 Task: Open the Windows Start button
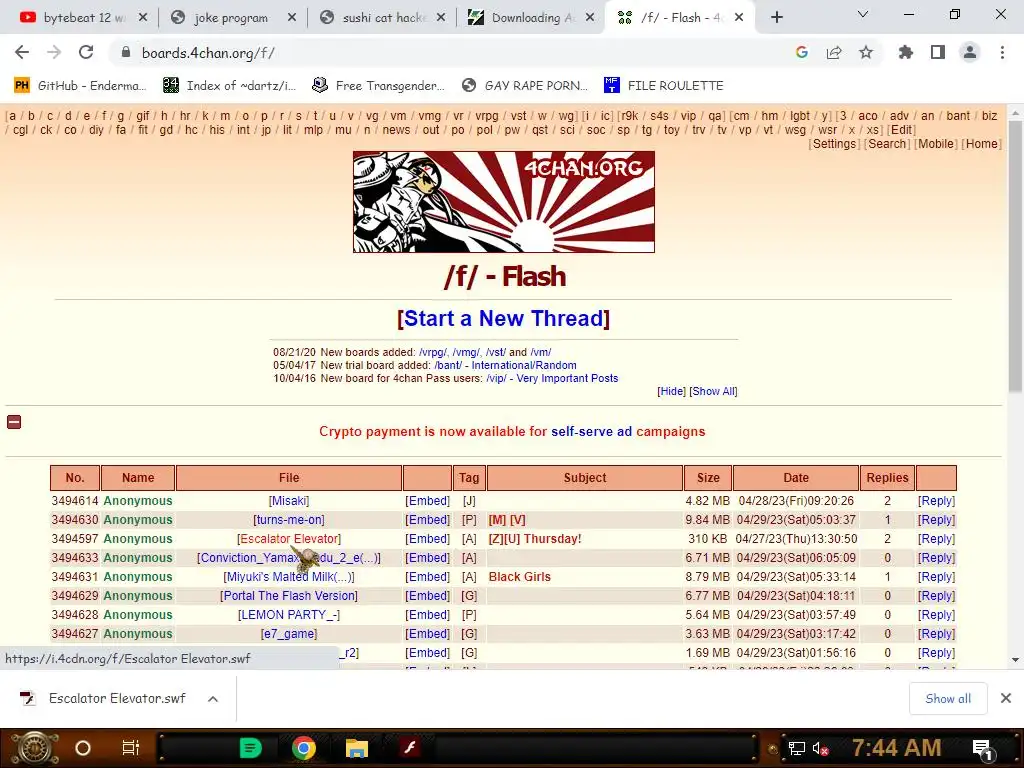[35, 748]
